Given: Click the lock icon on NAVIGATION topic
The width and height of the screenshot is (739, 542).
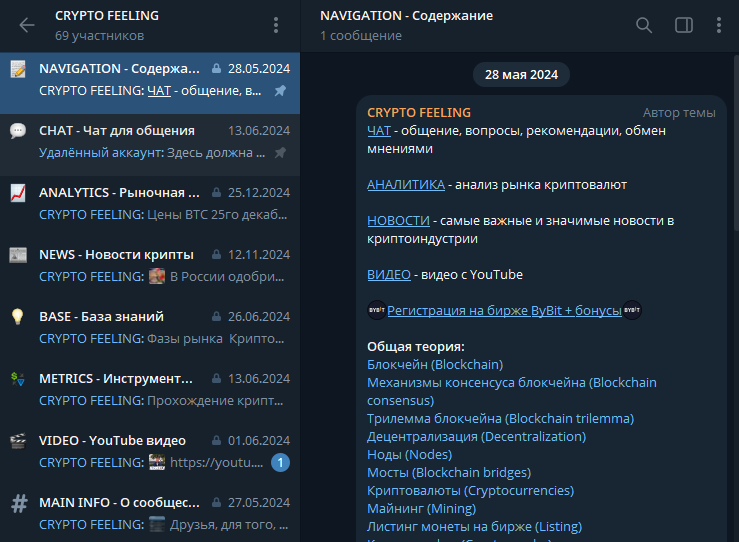Looking at the screenshot, I should point(216,68).
